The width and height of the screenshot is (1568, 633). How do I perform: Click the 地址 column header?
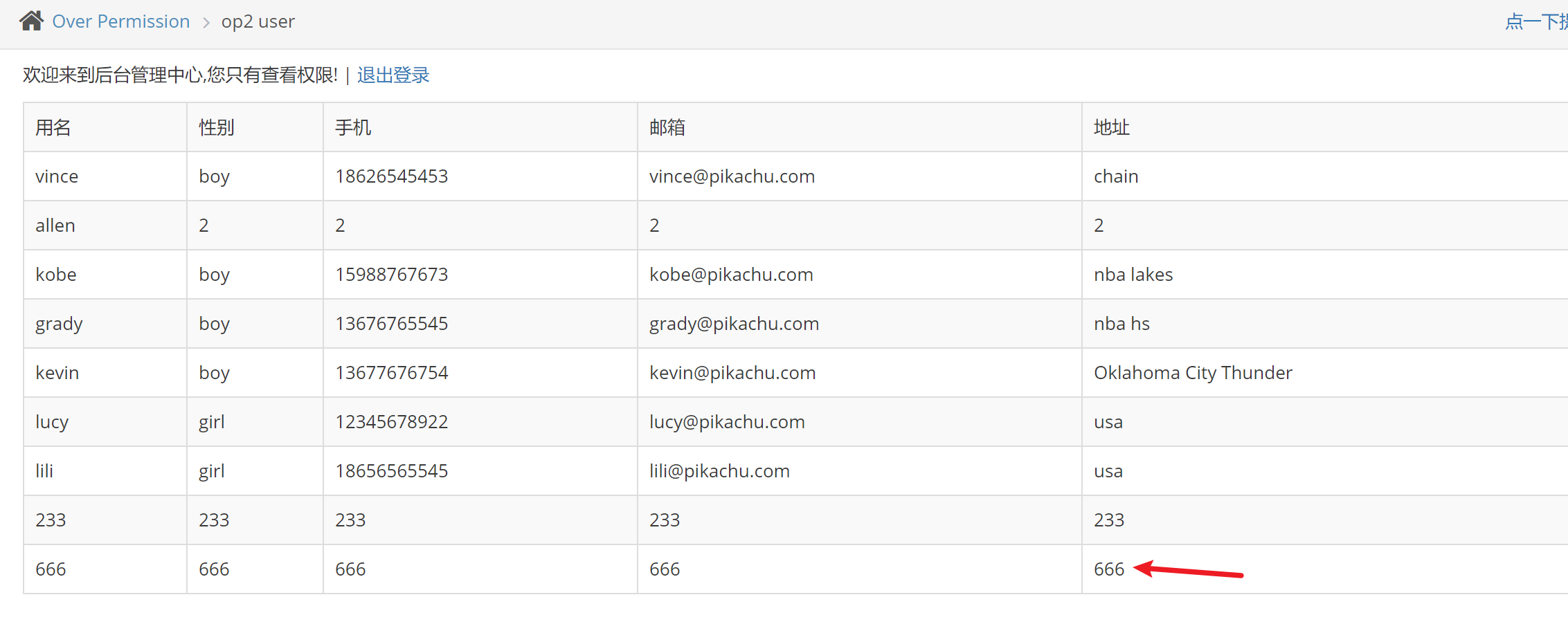tap(1111, 127)
